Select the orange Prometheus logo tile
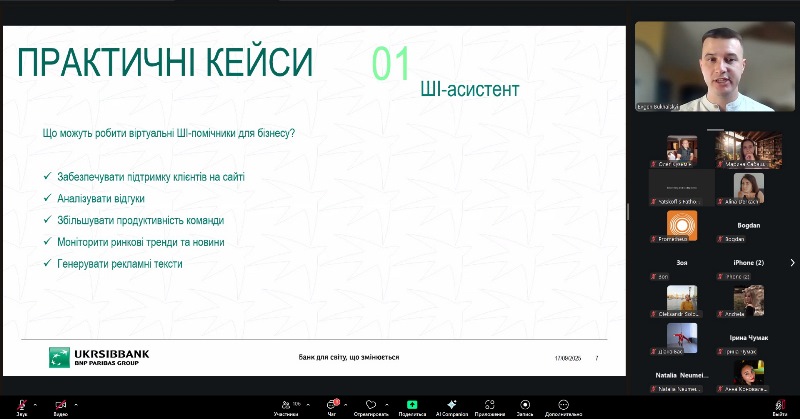Screen dimensions: 800x419 coord(682,225)
